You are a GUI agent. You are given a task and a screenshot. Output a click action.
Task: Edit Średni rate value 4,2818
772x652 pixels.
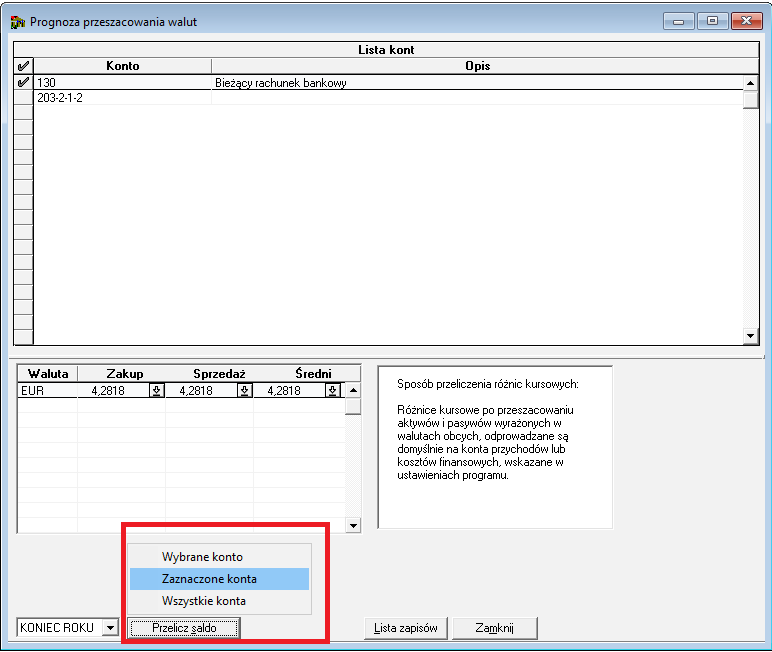284,391
